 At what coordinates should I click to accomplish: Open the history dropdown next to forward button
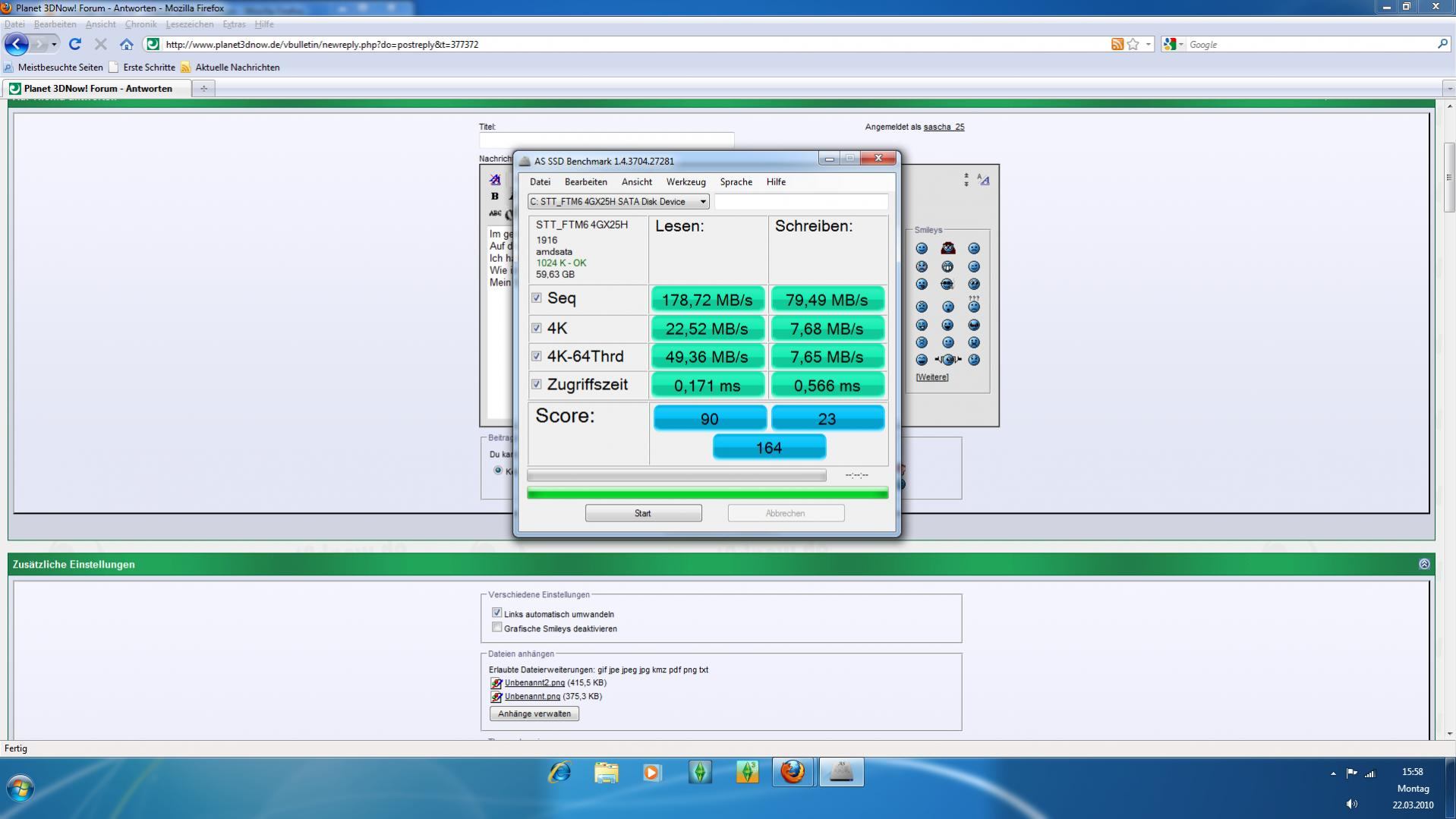click(54, 44)
